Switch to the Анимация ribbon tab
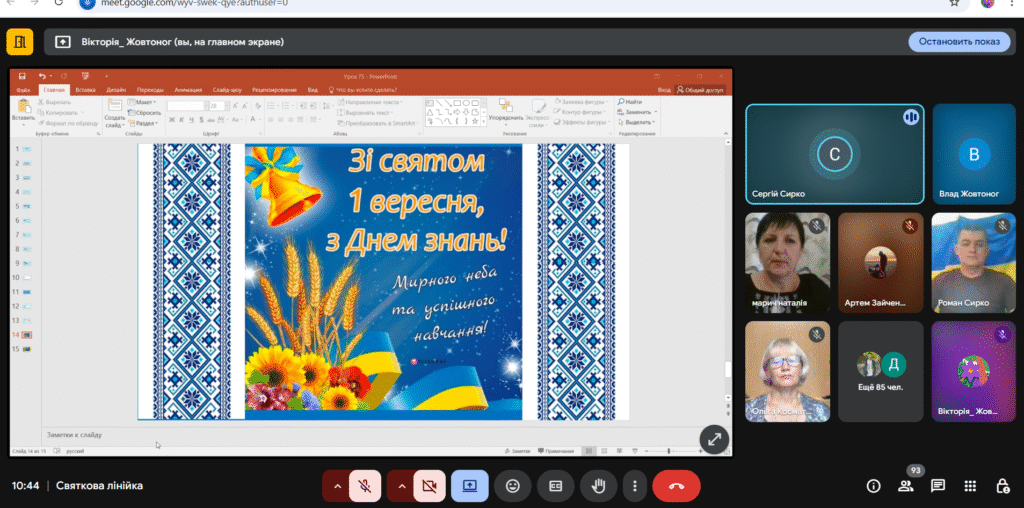The height and width of the screenshot is (508, 1024). click(186, 90)
